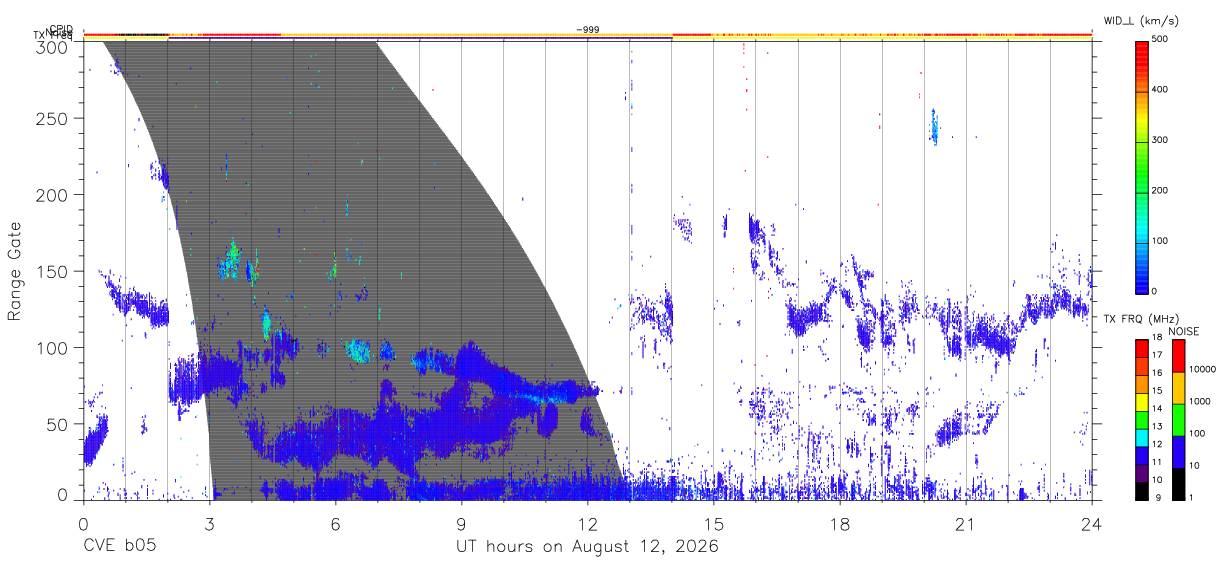Click x-axis tick label '6'

tap(335, 524)
